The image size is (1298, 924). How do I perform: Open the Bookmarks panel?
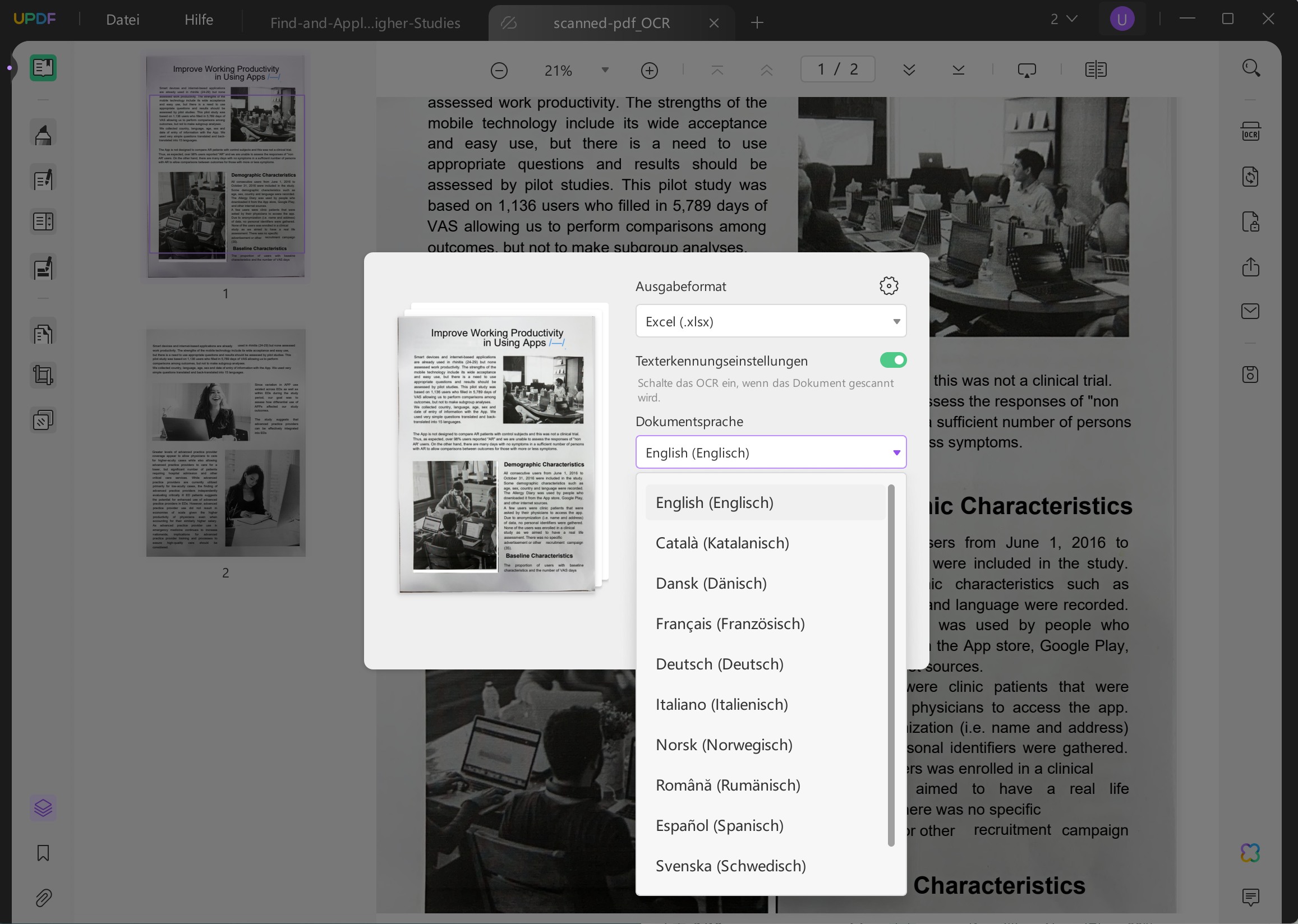(43, 853)
